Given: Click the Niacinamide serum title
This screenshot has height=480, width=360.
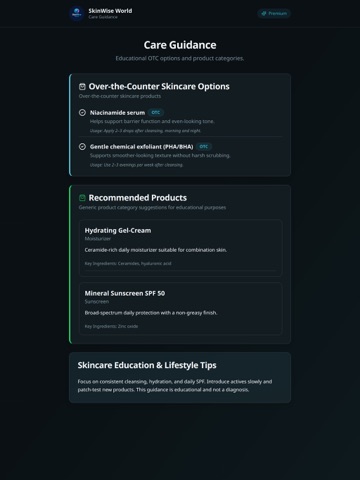Looking at the screenshot, I should pyautogui.click(x=117, y=113).
